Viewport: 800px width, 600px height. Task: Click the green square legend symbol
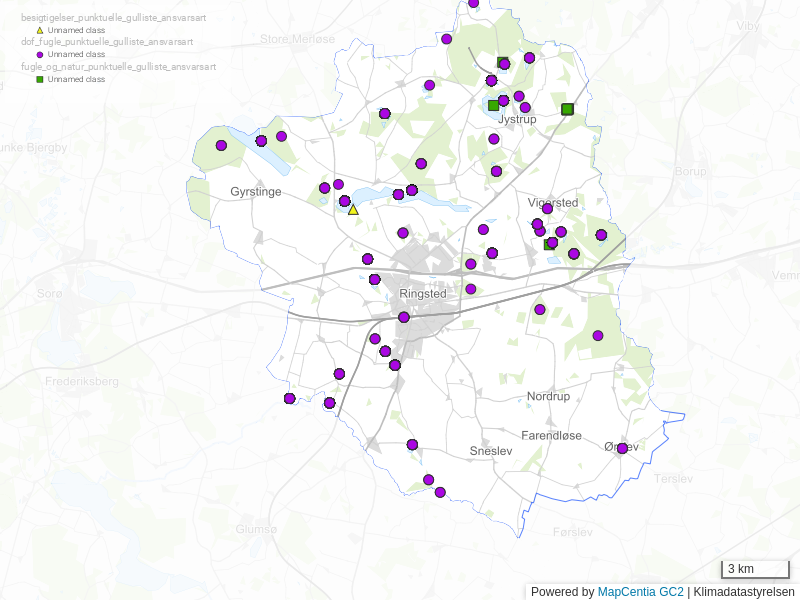point(40,78)
